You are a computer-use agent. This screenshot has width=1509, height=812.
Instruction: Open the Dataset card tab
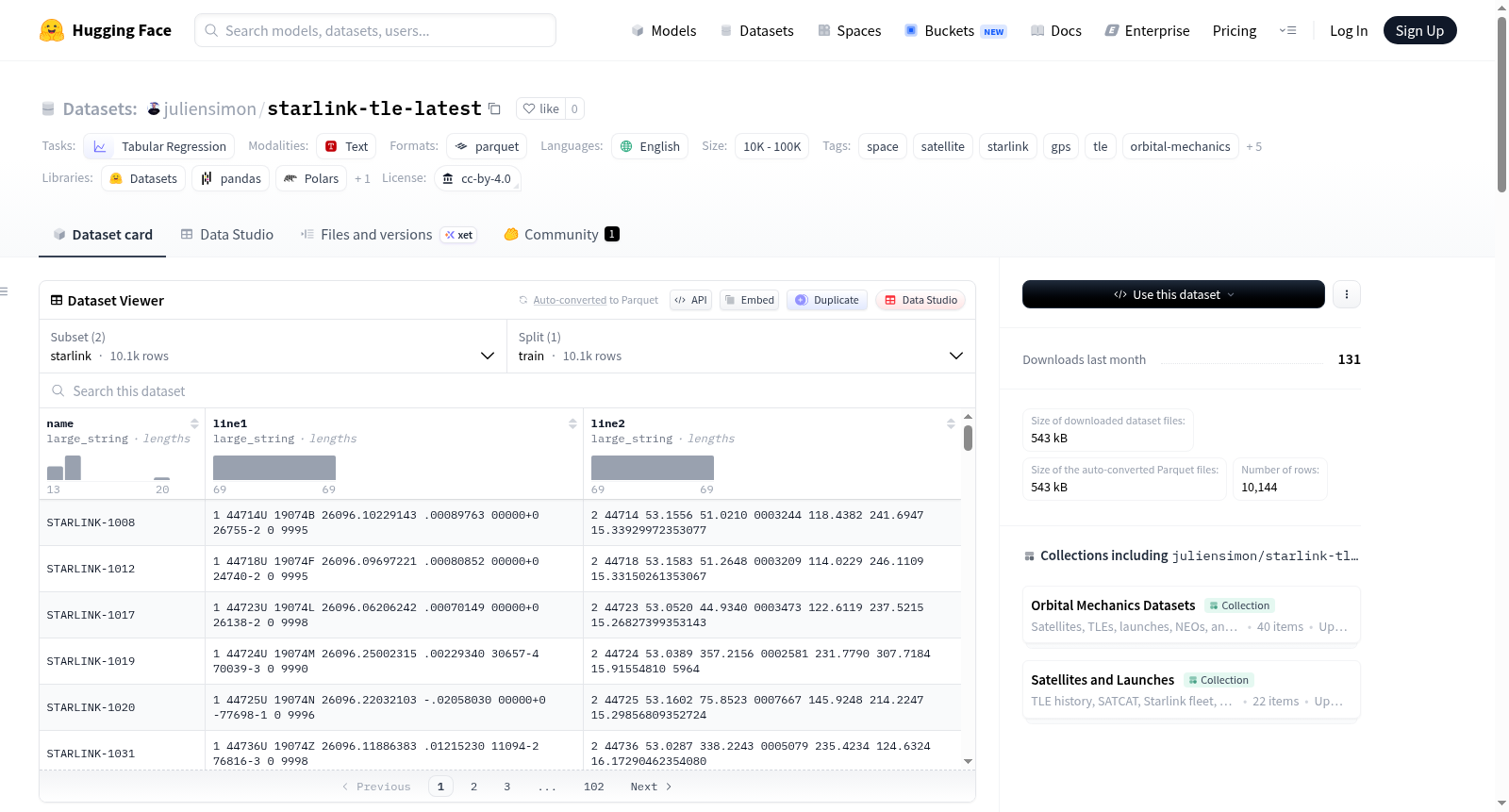pos(103,235)
